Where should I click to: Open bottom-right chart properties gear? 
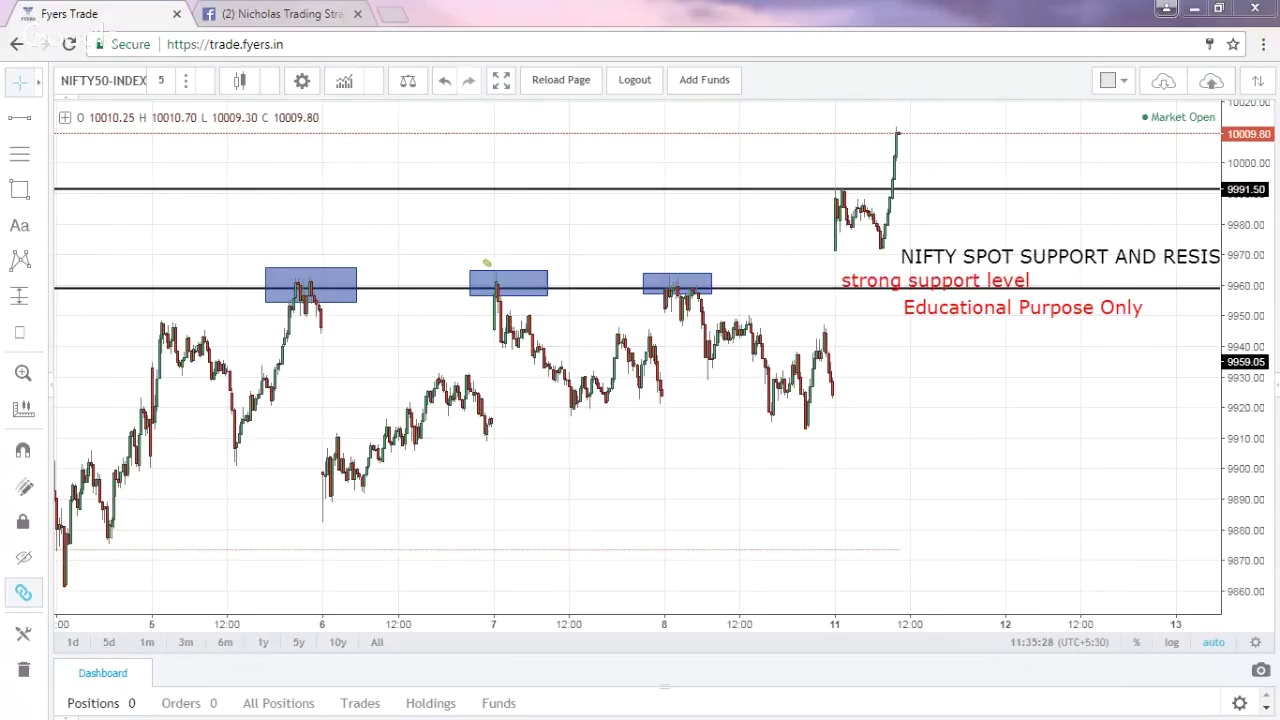coord(1256,642)
